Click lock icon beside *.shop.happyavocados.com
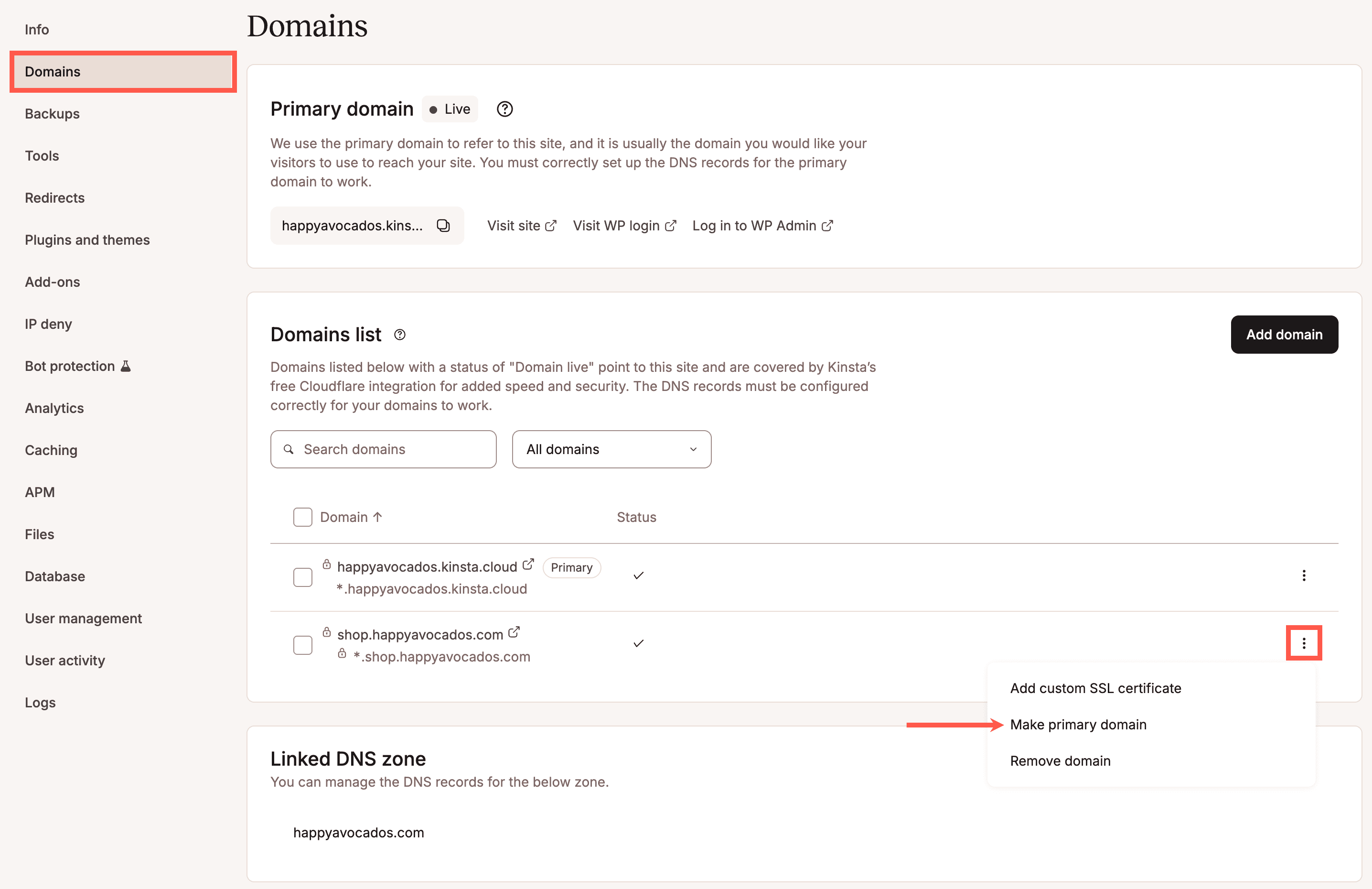Image resolution: width=1372 pixels, height=889 pixels. tap(342, 653)
